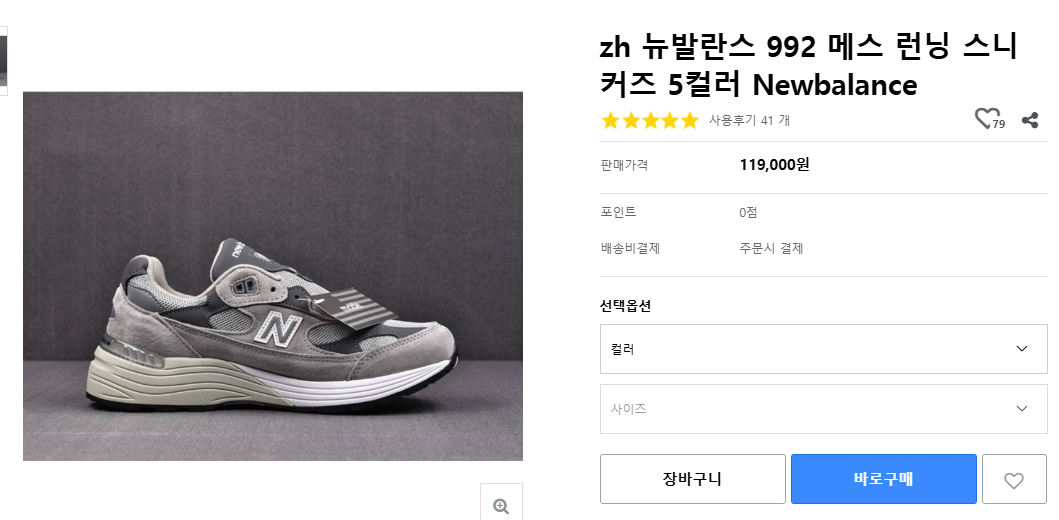Click the third yellow rating star
Screen dimensions: 1059x520
point(650,121)
